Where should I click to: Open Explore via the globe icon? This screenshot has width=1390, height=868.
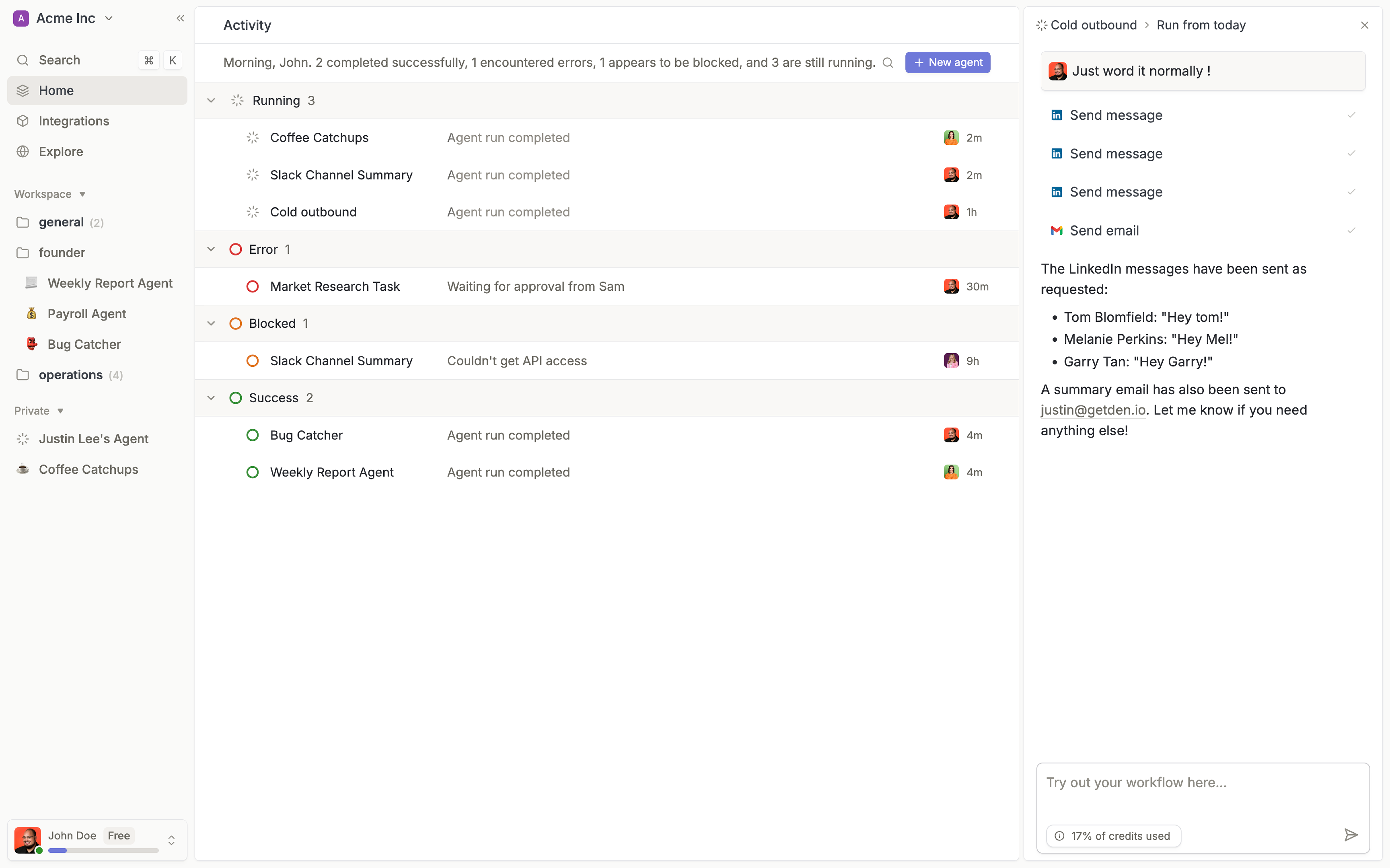coord(23,151)
